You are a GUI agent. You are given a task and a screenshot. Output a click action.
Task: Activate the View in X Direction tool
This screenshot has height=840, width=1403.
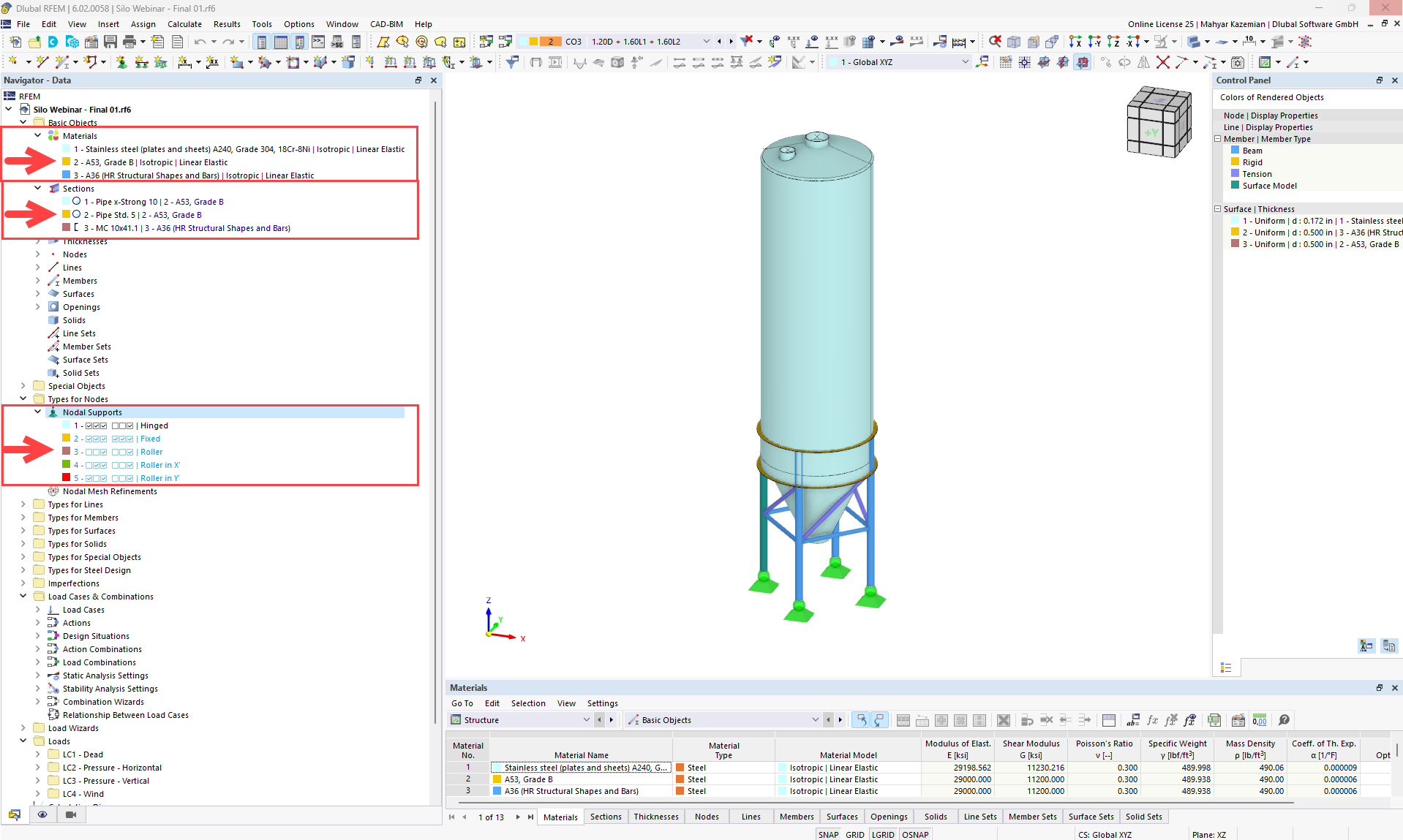[1076, 42]
